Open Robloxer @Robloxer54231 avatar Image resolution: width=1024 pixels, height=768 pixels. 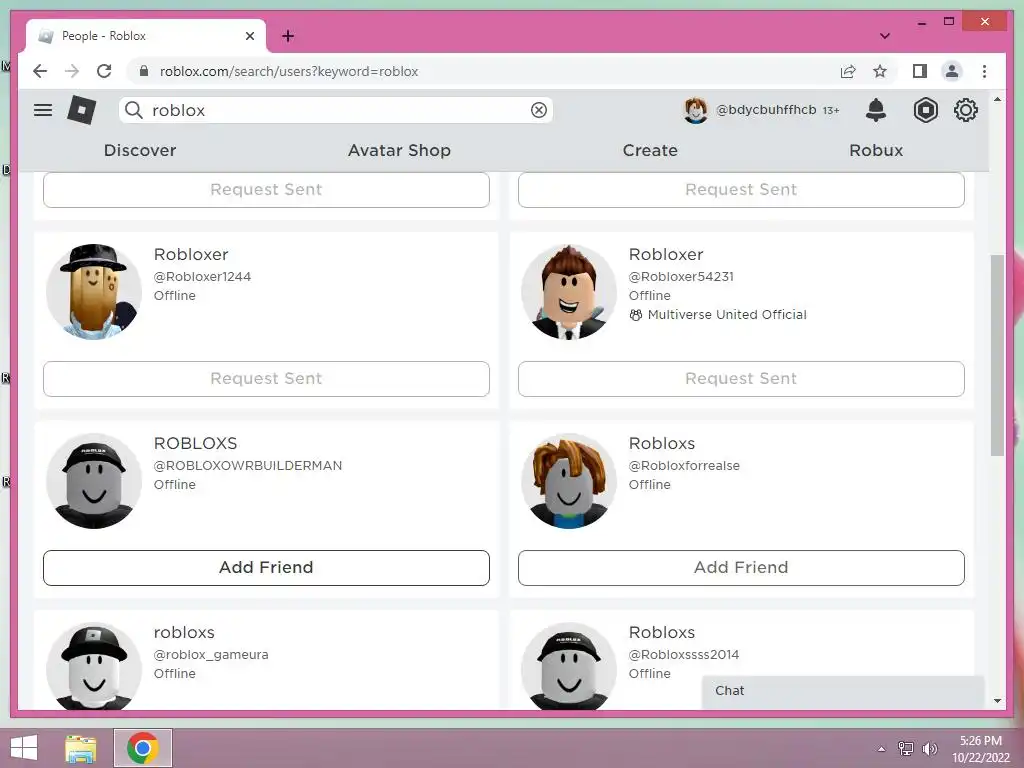point(569,292)
